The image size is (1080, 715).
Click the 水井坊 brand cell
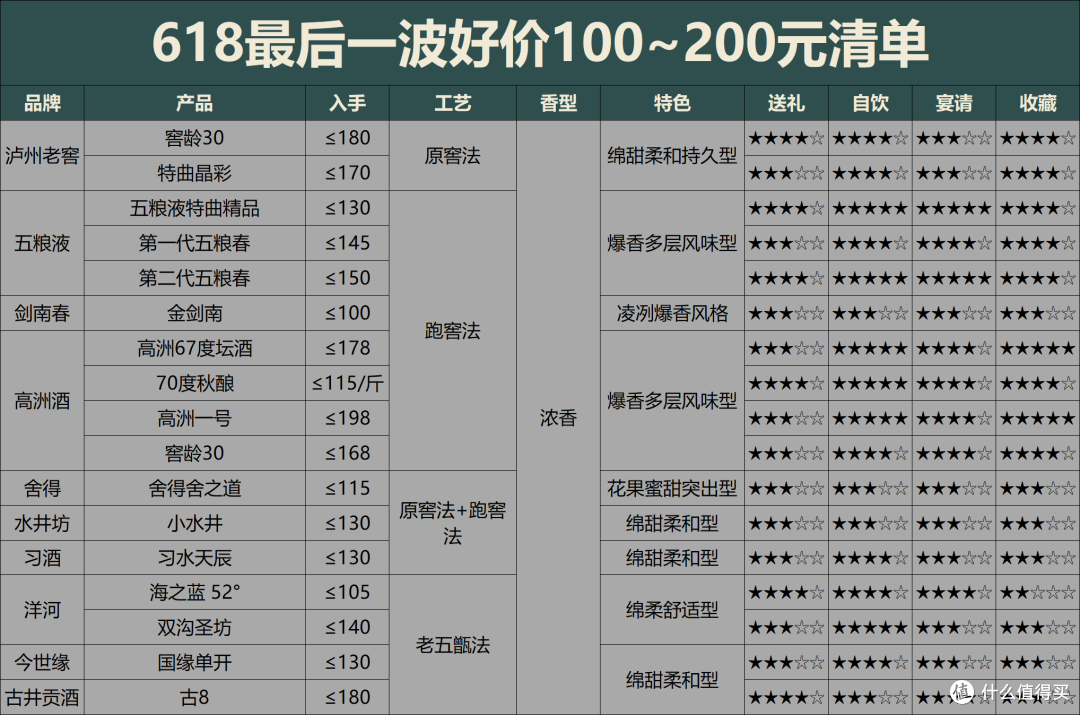[x=42, y=524]
